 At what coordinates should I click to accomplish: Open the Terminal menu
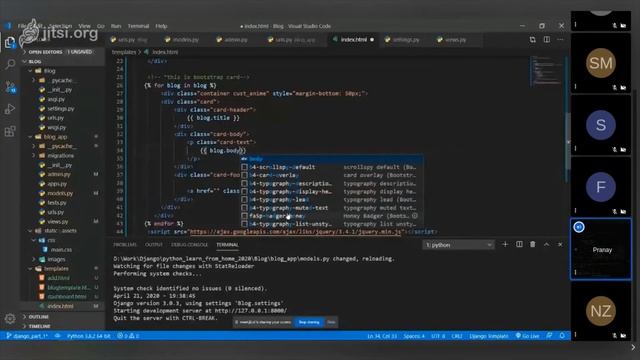(138, 26)
